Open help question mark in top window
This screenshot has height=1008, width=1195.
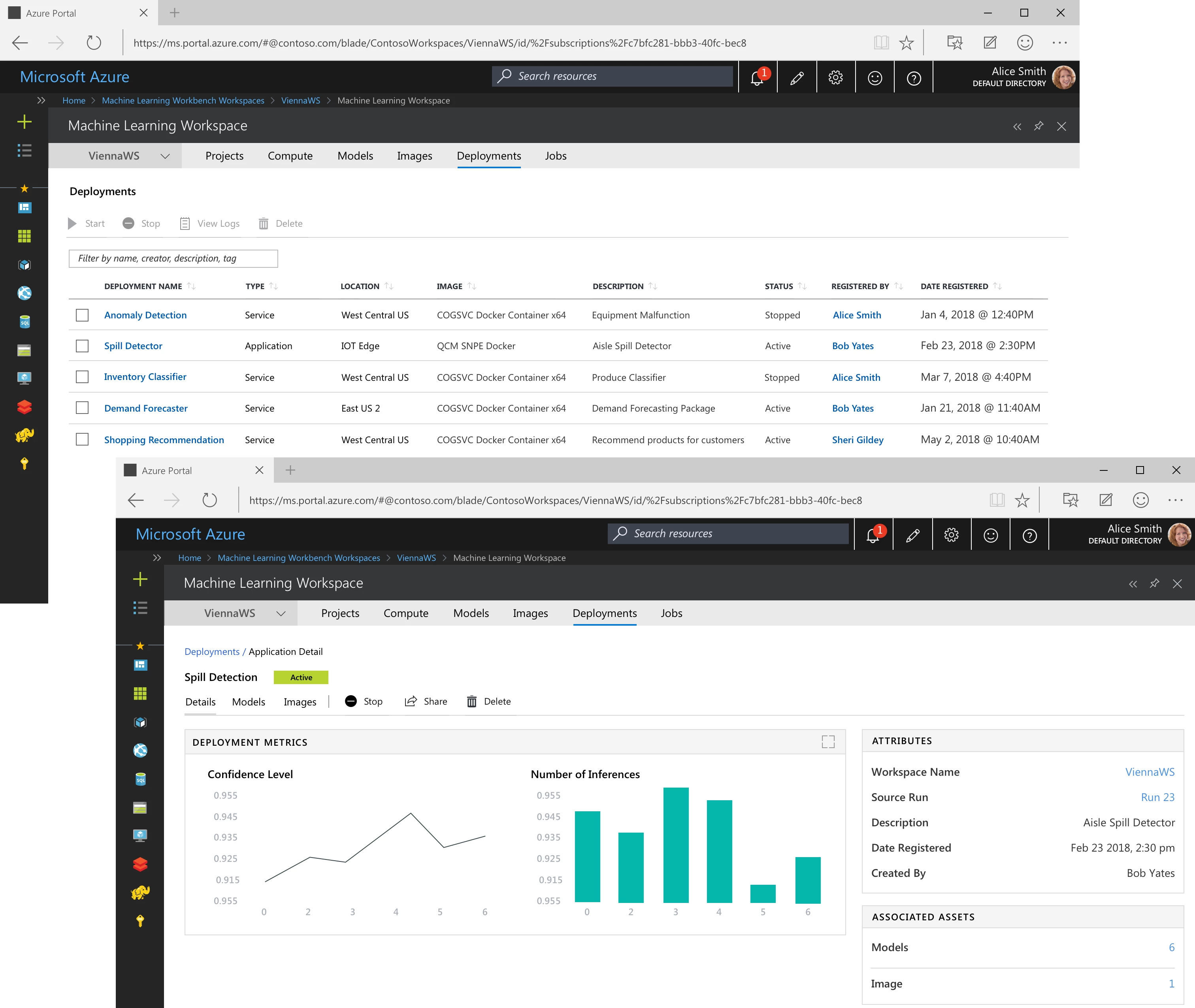click(914, 78)
